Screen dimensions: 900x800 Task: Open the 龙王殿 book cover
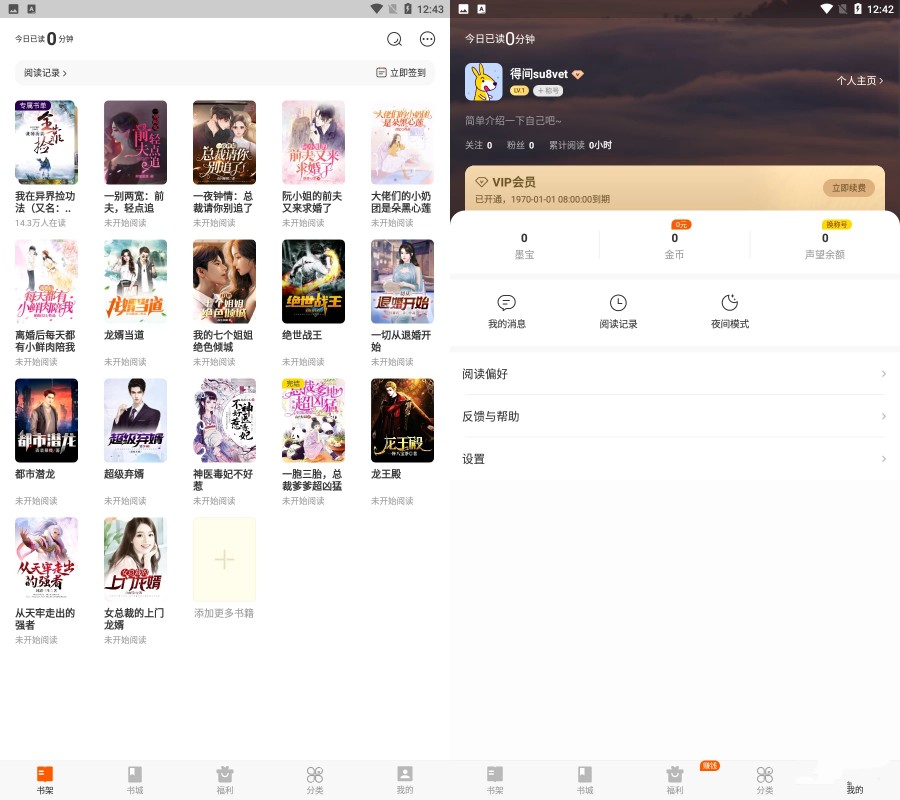click(x=402, y=420)
